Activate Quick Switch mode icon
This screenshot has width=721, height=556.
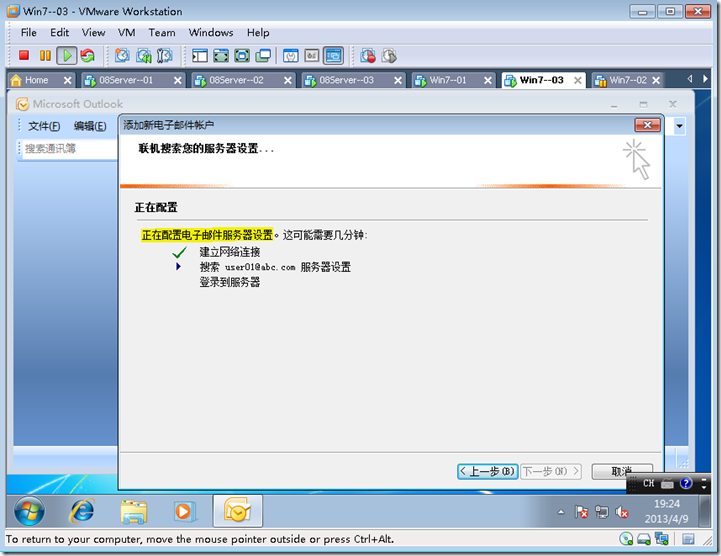click(242, 56)
